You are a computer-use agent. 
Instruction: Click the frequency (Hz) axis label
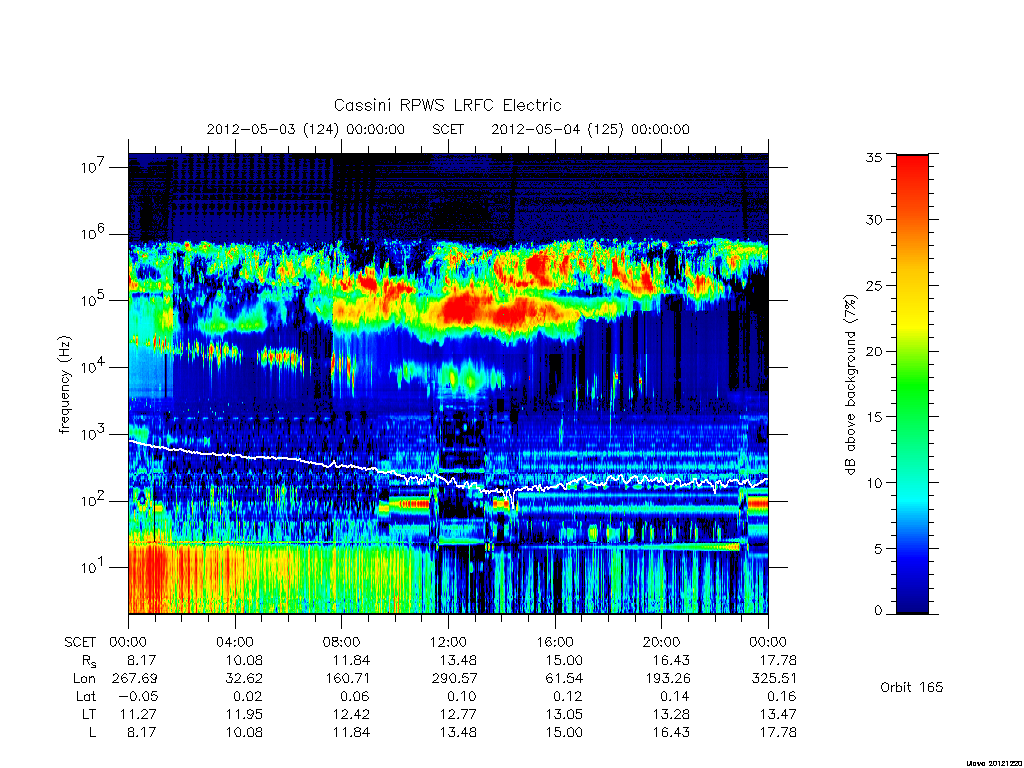64,385
